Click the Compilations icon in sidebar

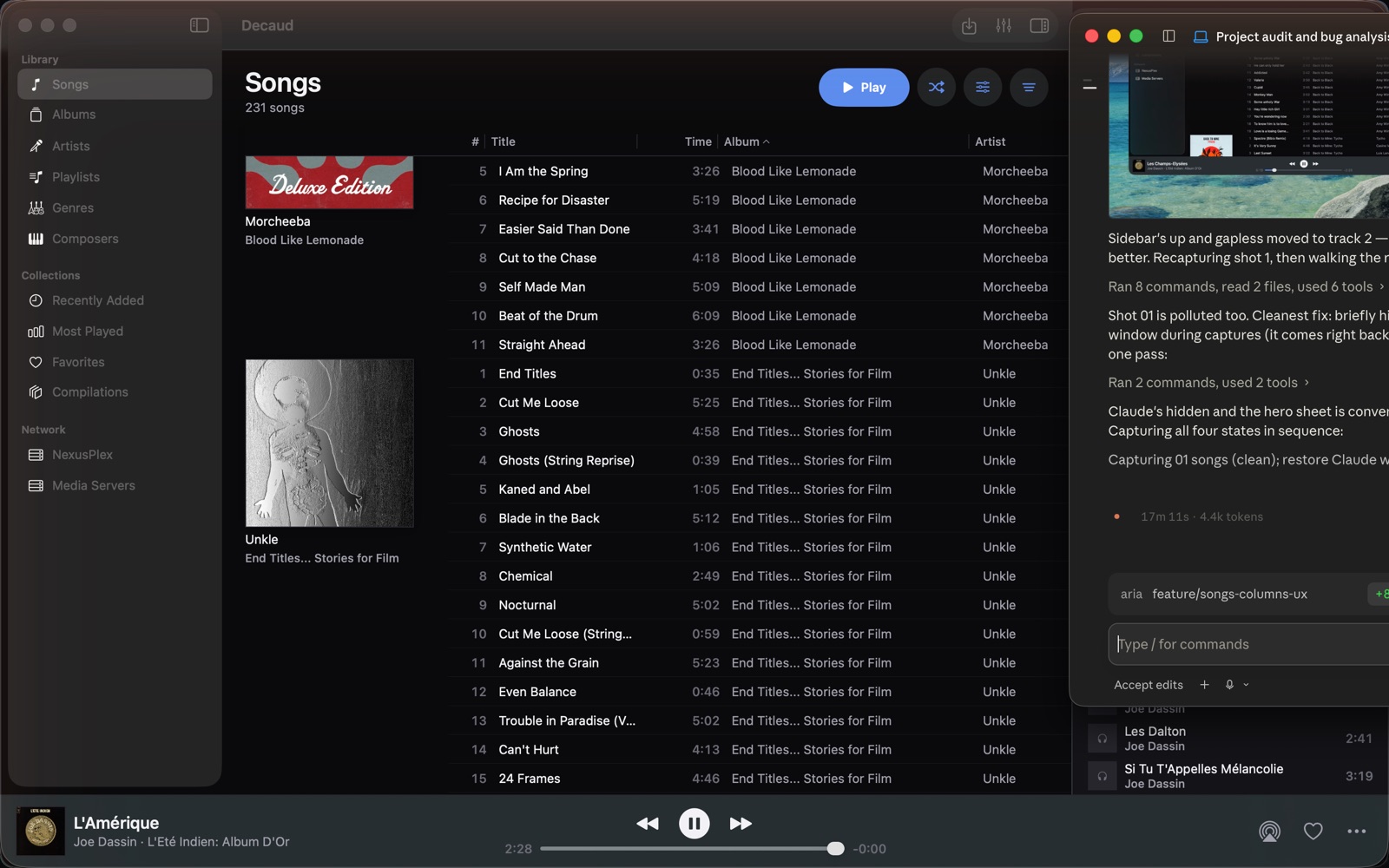pos(36,392)
